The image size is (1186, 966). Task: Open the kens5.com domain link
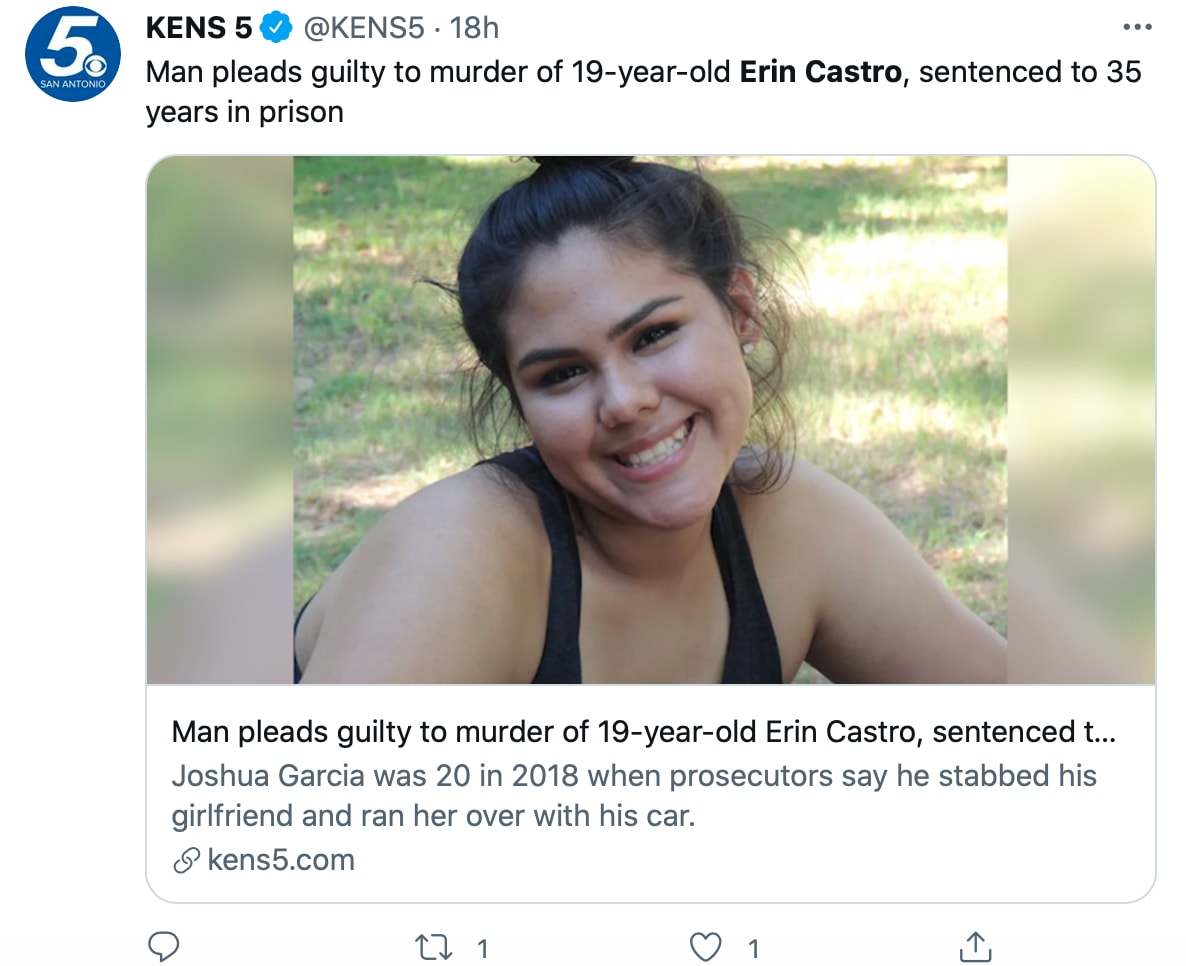point(280,860)
